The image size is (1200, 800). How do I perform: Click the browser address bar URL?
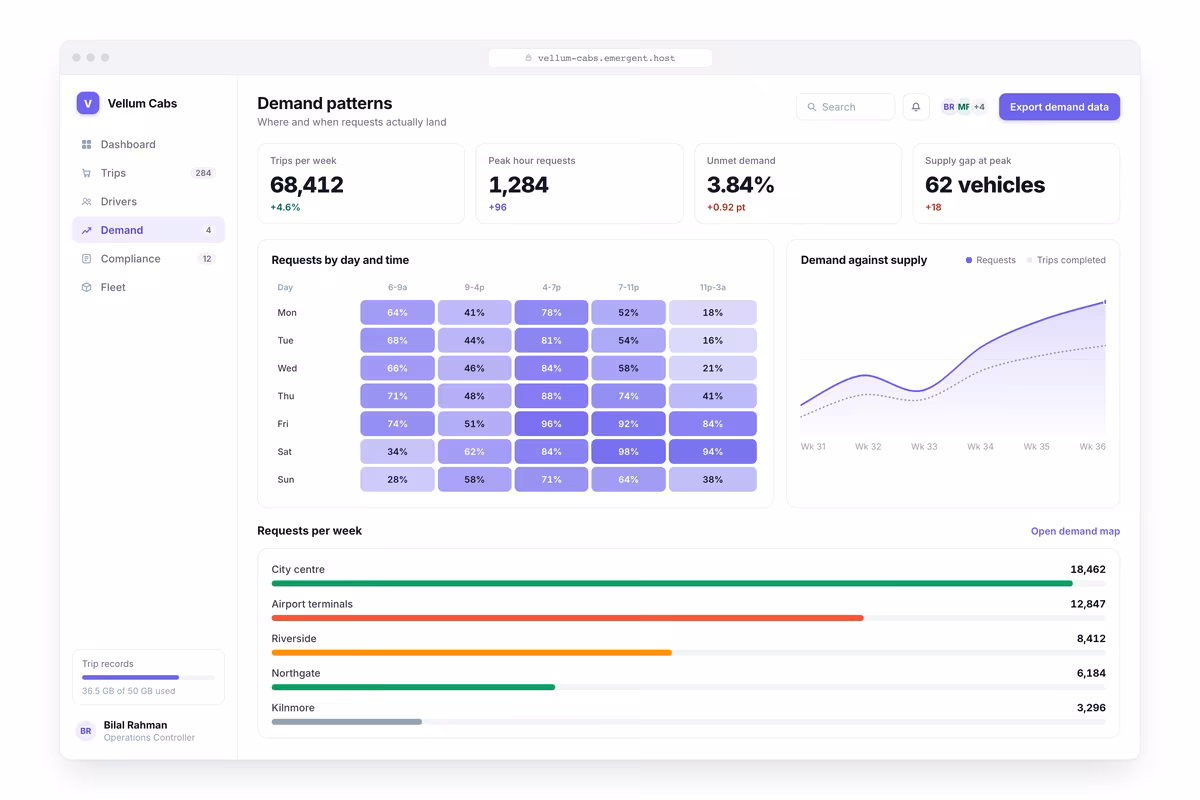[x=600, y=58]
